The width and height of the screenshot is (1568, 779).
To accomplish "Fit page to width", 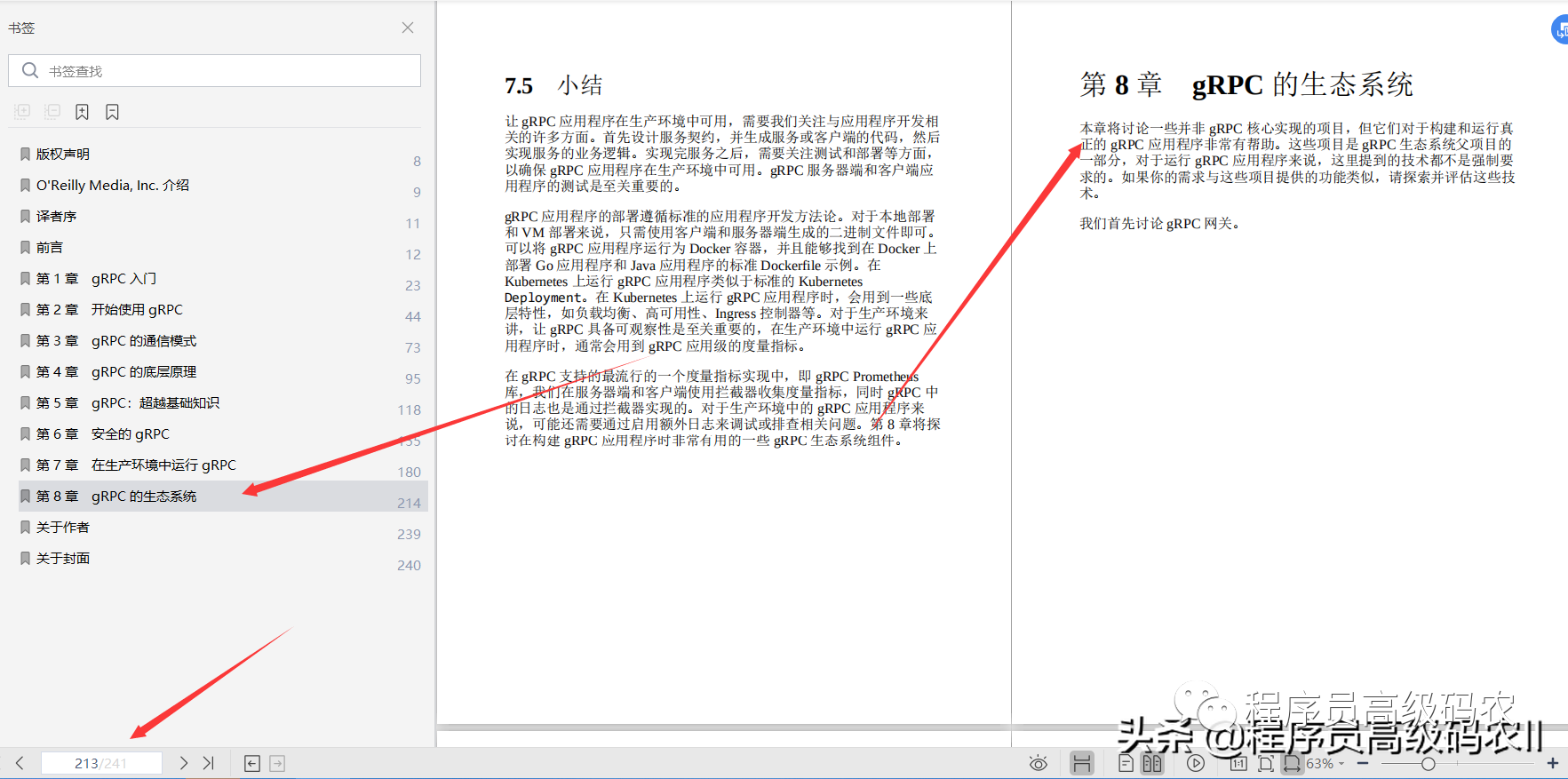I will click(x=1292, y=764).
